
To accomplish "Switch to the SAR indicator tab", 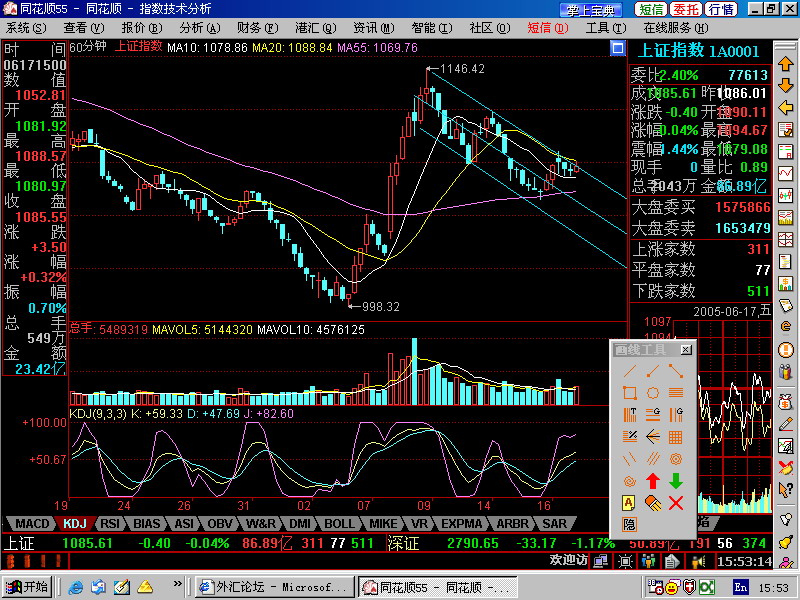I will (555, 524).
